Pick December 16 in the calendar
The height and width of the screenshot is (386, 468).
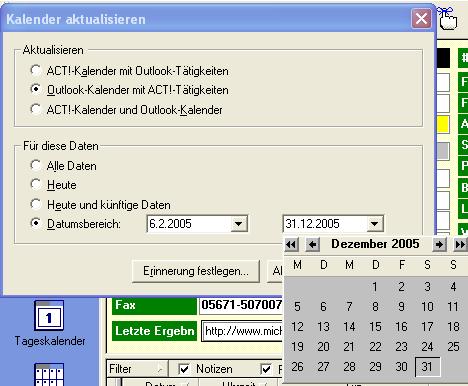pos(401,327)
